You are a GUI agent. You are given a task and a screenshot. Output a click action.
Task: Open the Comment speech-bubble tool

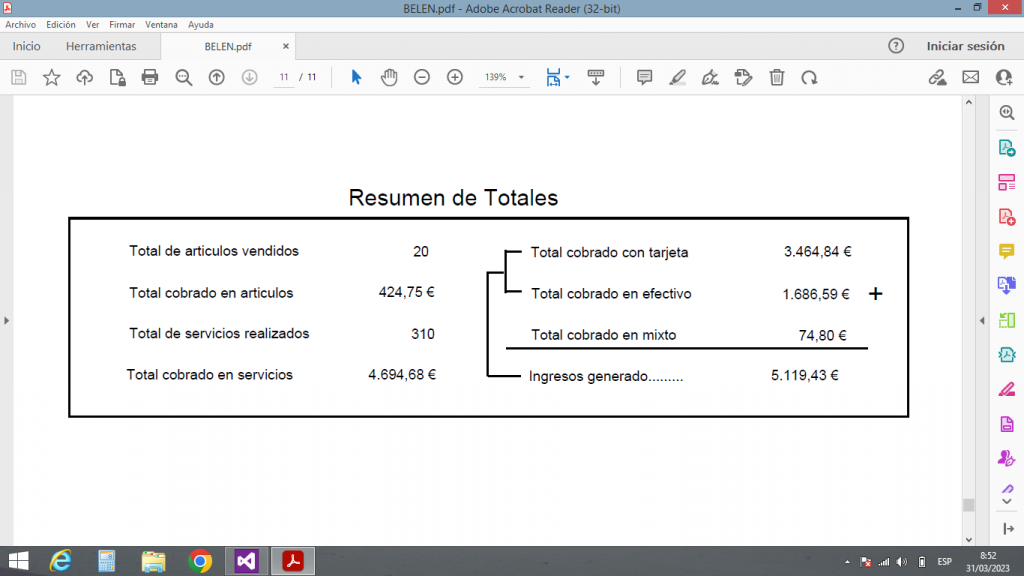click(x=645, y=77)
